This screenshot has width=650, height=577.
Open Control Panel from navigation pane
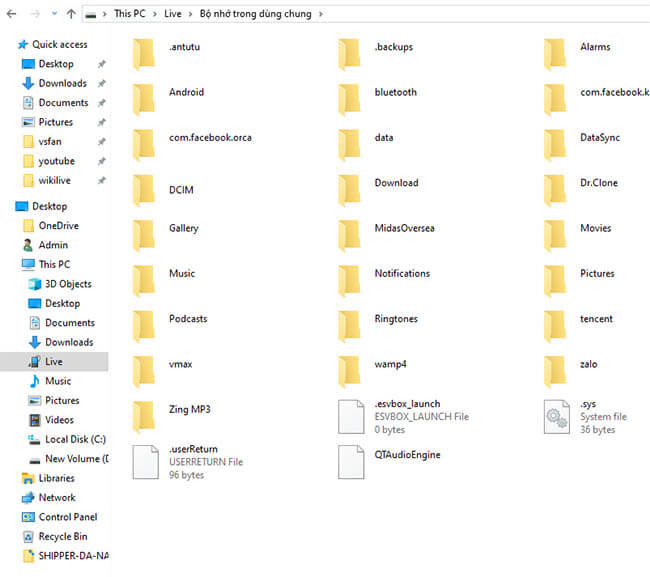pos(68,517)
